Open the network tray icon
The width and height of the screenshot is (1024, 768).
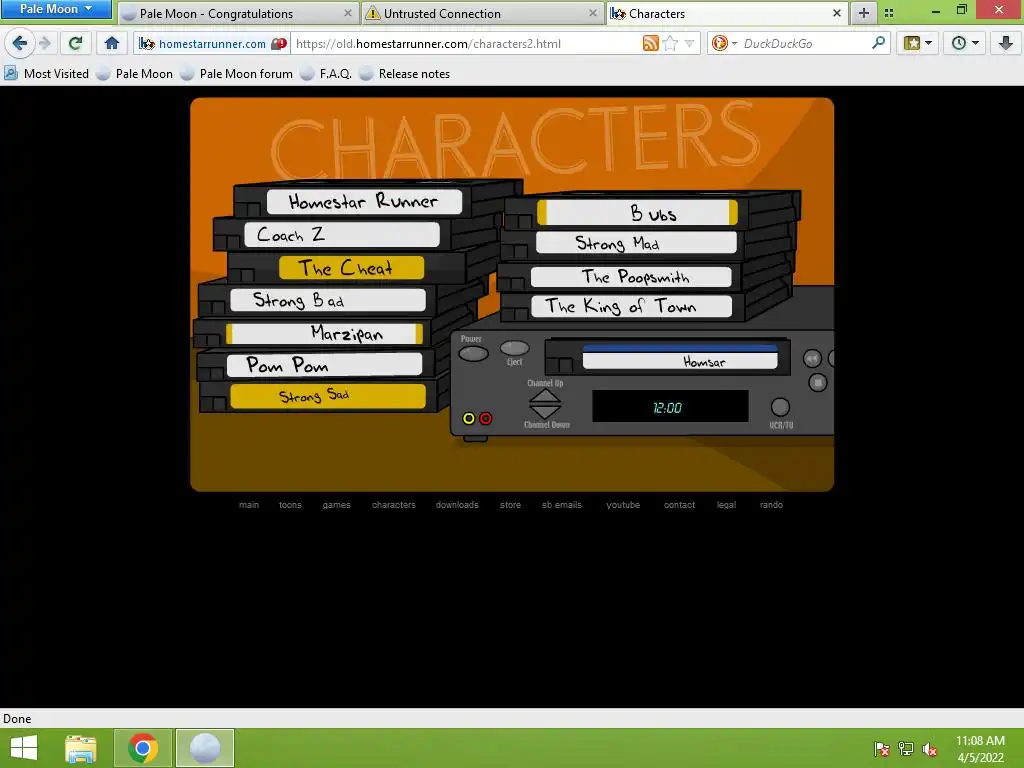[x=906, y=749]
